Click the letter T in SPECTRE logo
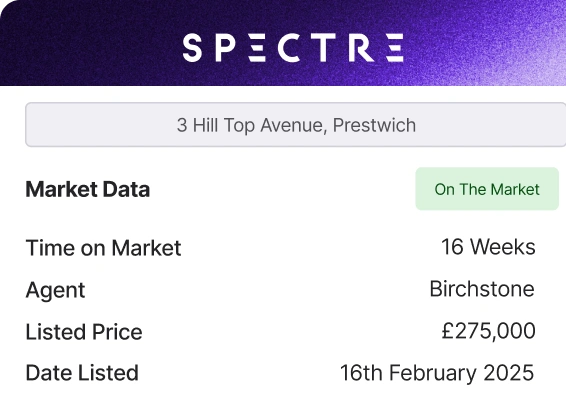 click(x=324, y=48)
